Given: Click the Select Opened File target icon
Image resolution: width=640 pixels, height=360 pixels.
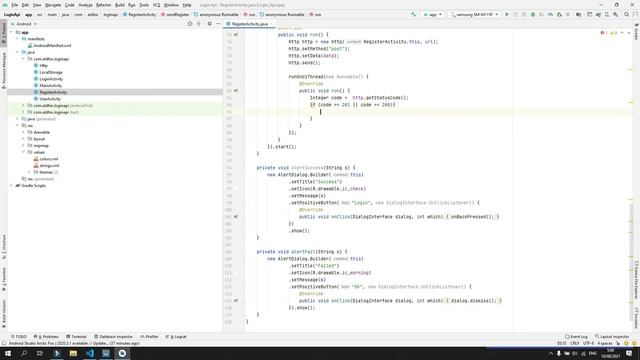Looking at the screenshot, I should point(190,24).
